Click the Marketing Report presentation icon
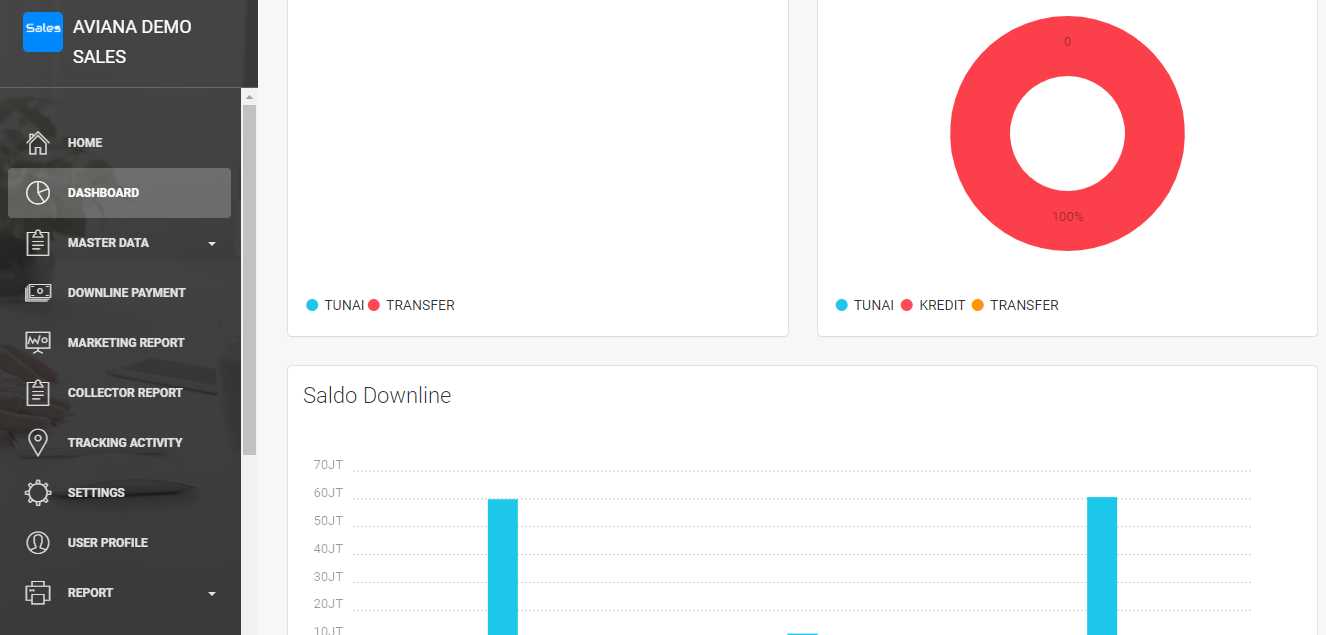Image resolution: width=1326 pixels, height=635 pixels. 38,343
